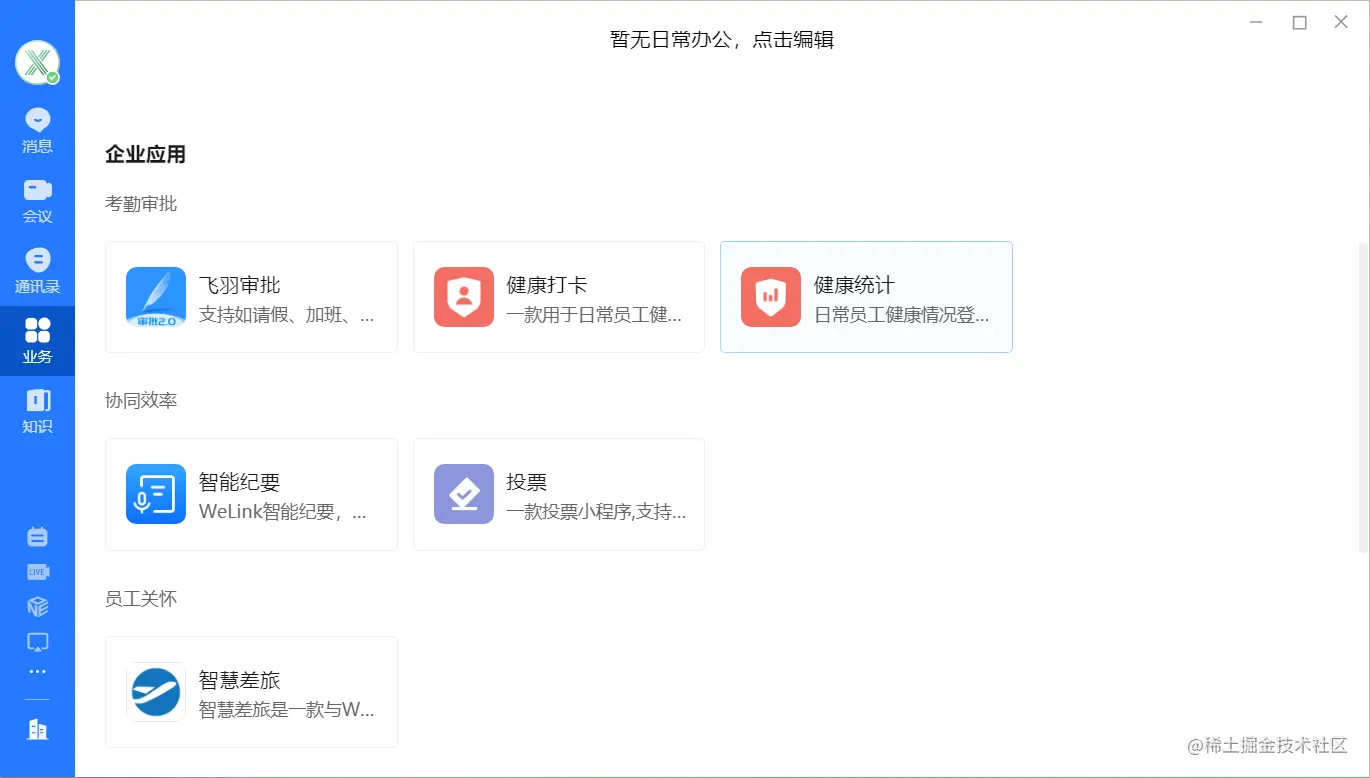Open the screen projection icon in sidebar
The width and height of the screenshot is (1370, 778).
pos(37,641)
